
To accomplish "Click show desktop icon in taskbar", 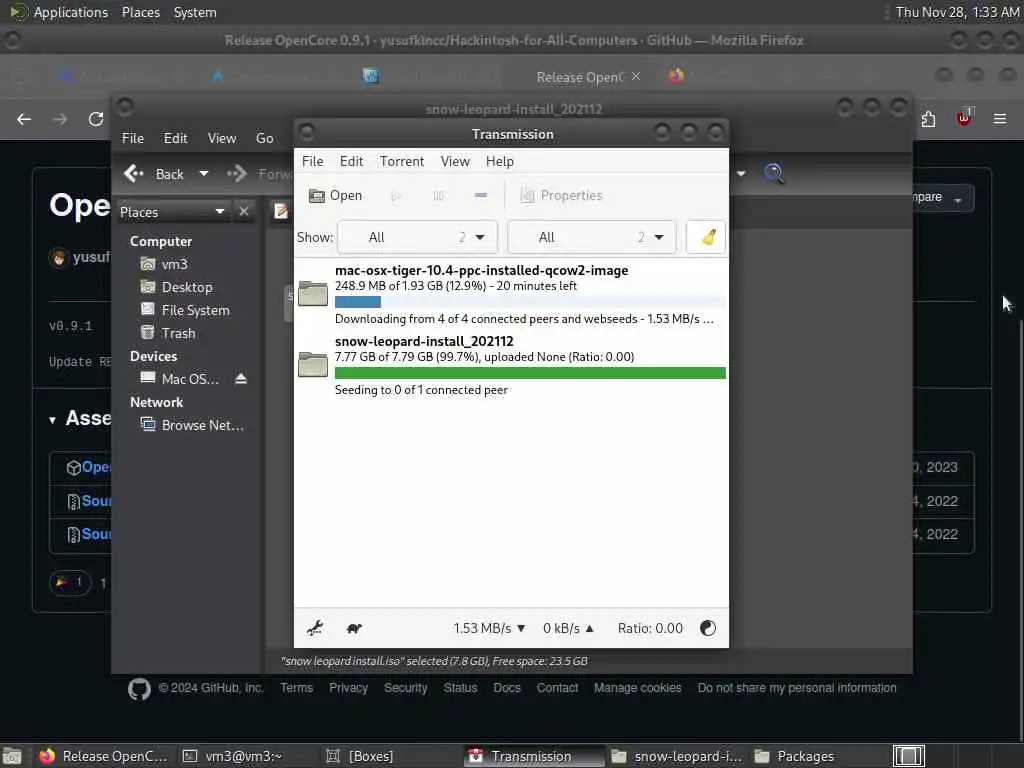I will (12, 756).
